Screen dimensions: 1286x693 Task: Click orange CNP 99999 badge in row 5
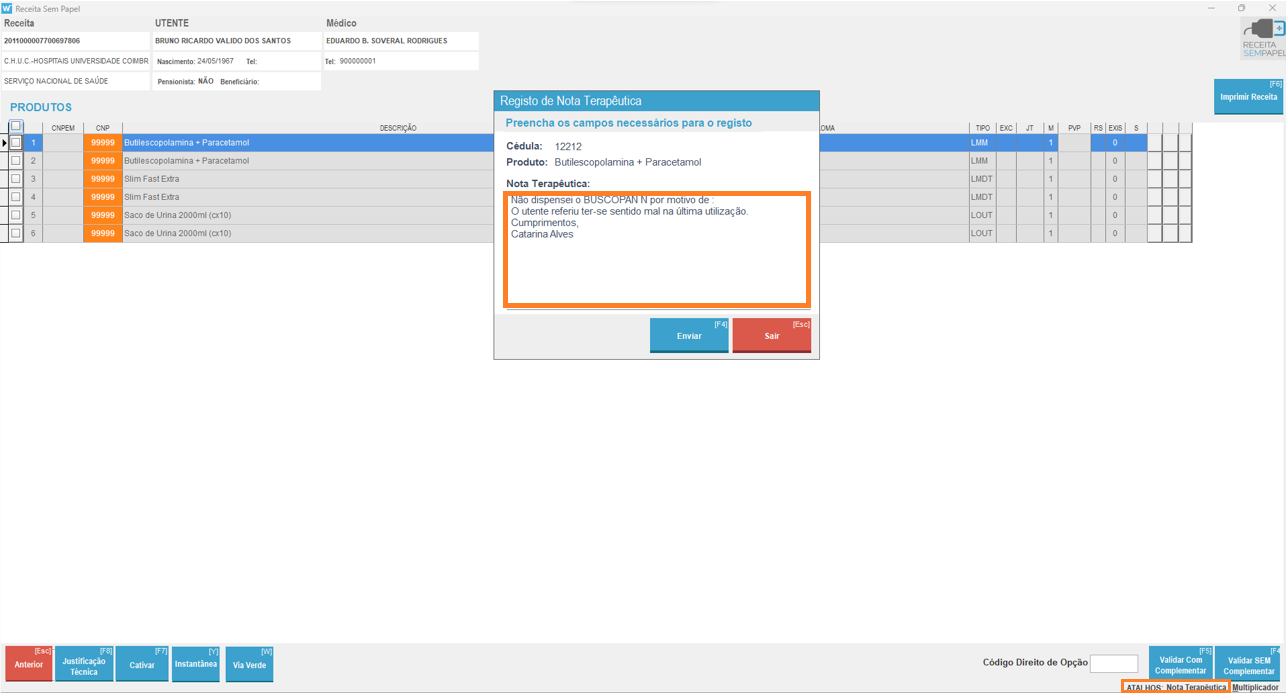pos(102,215)
